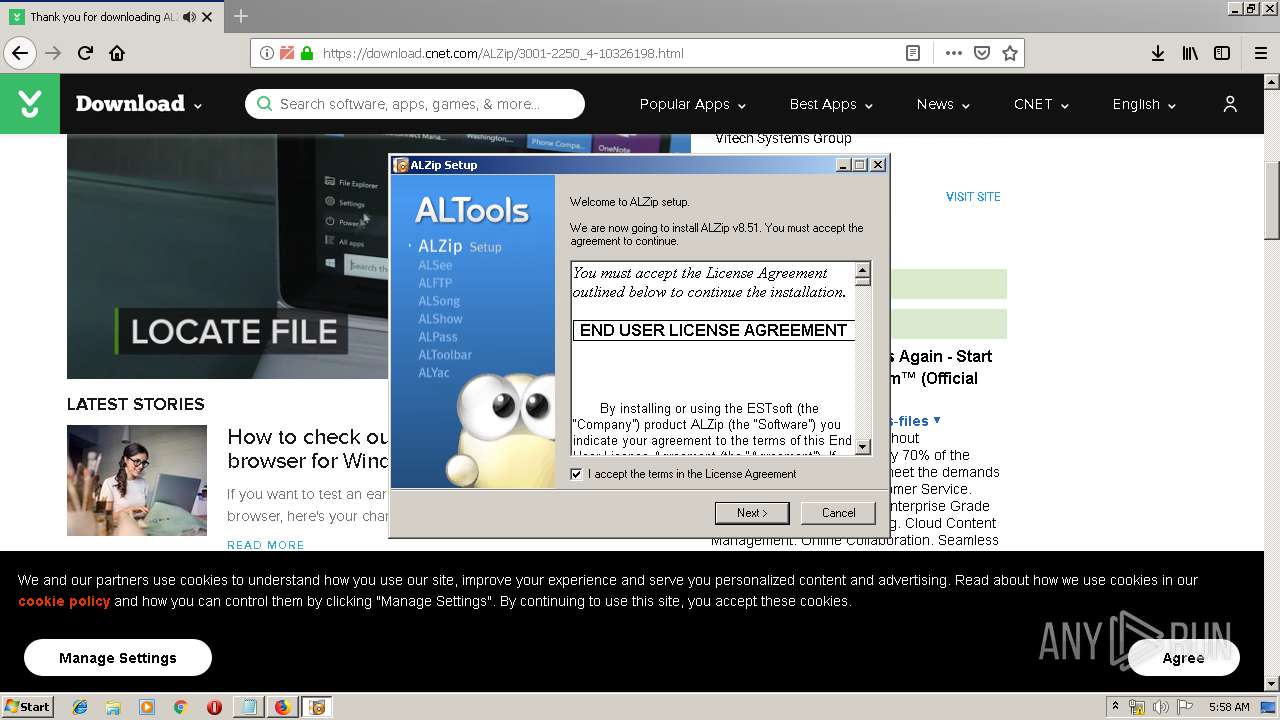Expand the Best Apps menu
Viewport: 1280px width, 720px height.
pos(831,104)
